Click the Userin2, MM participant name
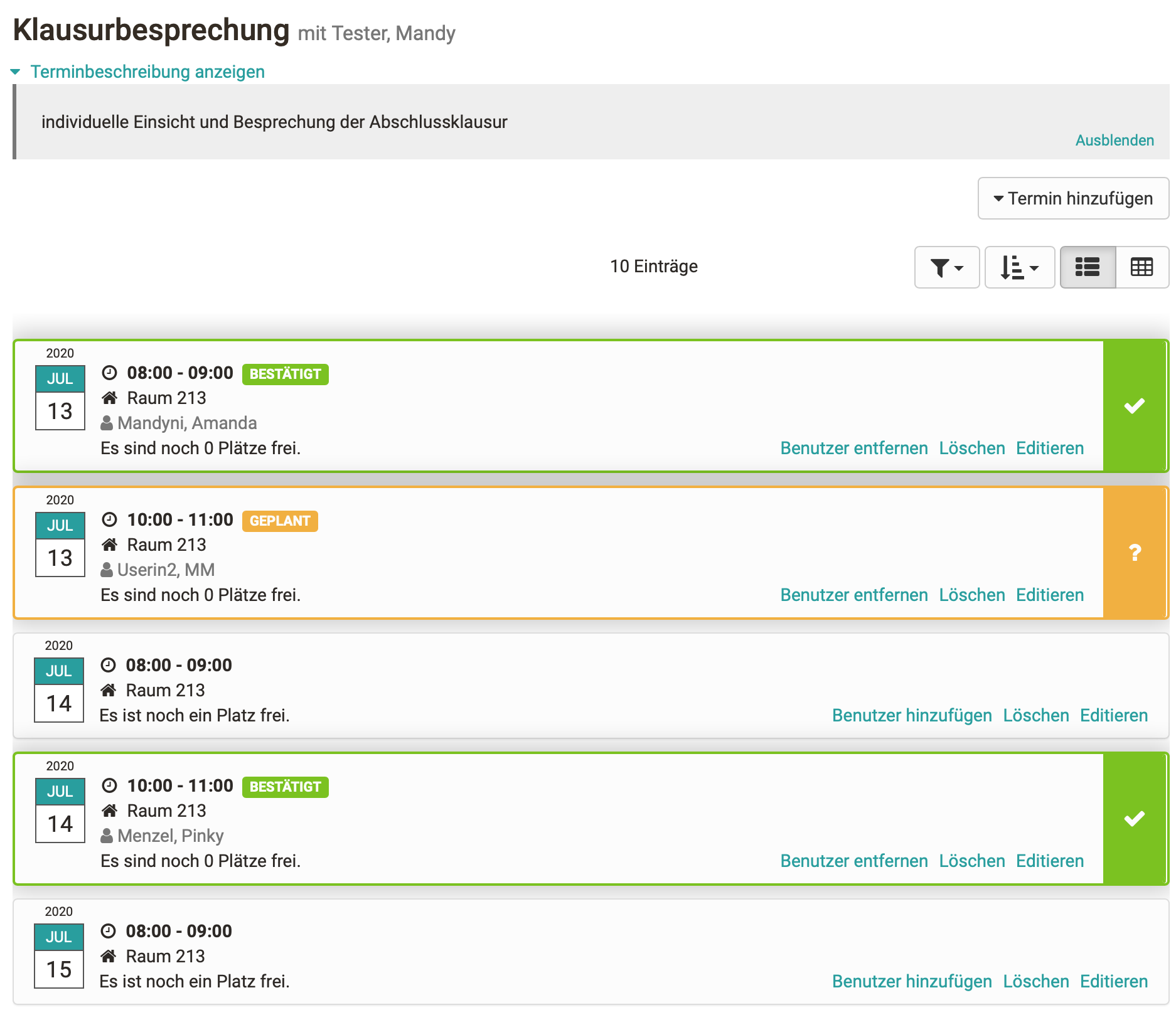Viewport: 1176px width, 1010px height. pos(166,570)
